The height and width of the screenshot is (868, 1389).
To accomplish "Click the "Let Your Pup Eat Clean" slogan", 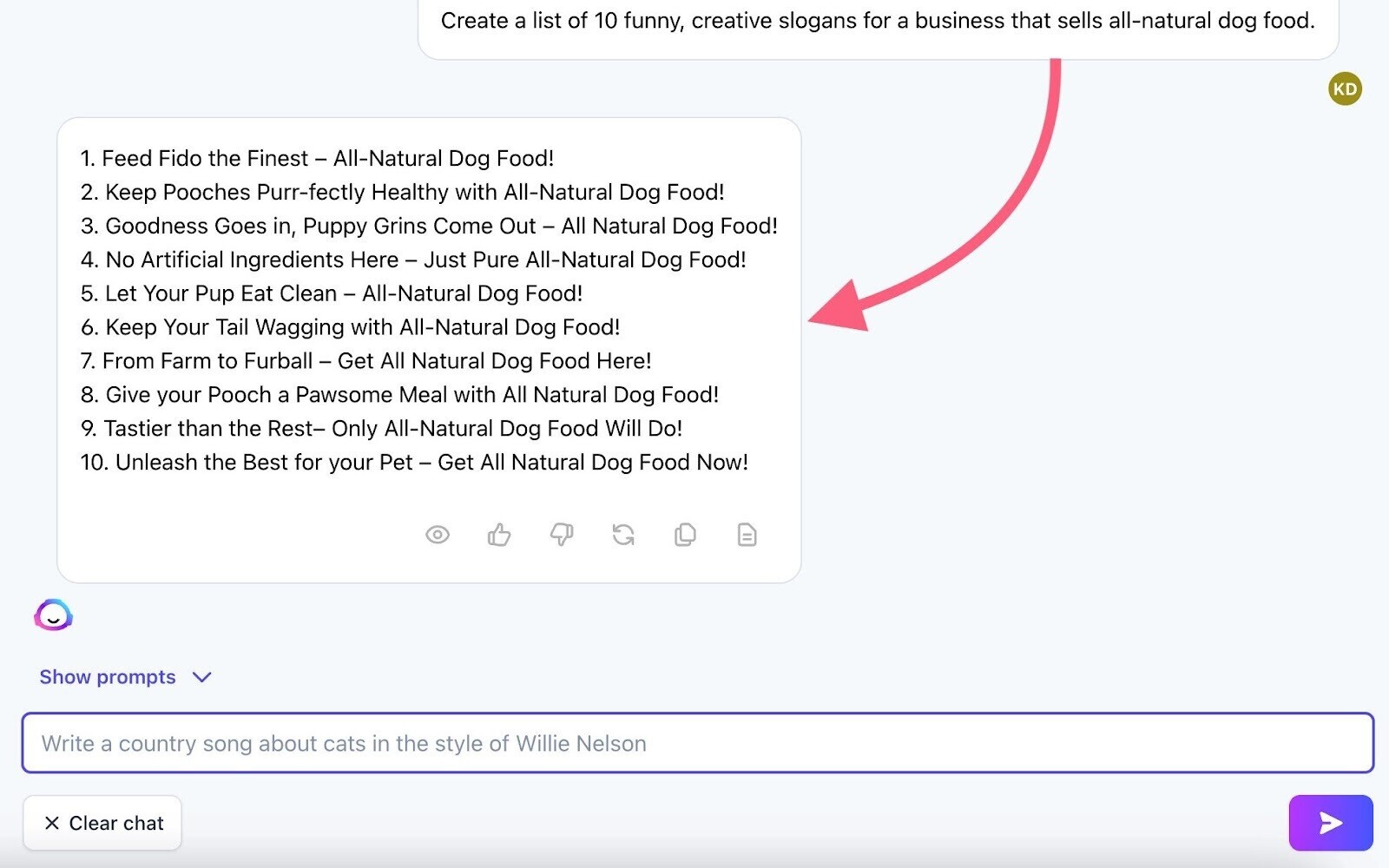I will (332, 293).
